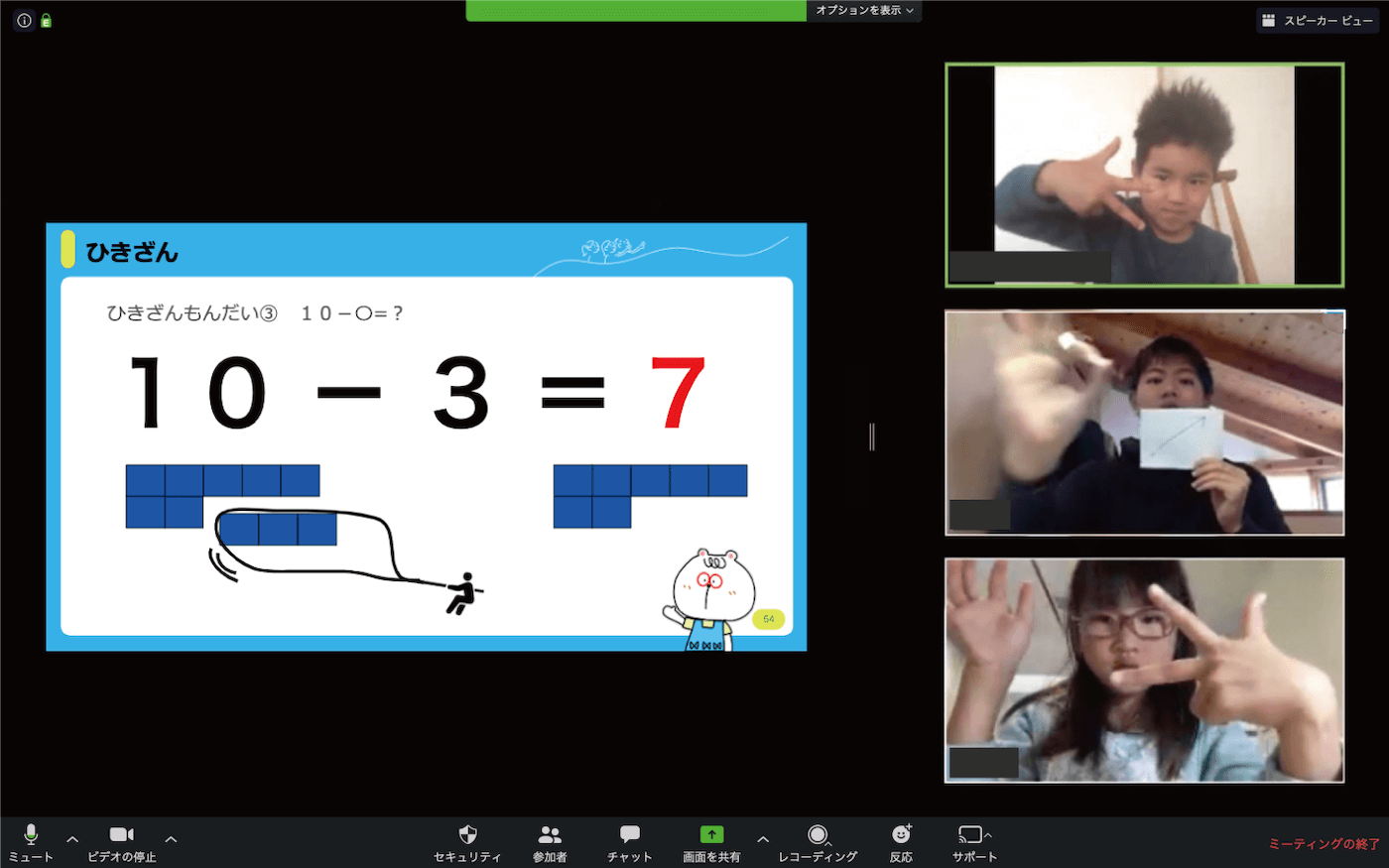This screenshot has width=1389, height=868.
Task: End the meeting with ミーティングの終了
Action: (x=1324, y=844)
